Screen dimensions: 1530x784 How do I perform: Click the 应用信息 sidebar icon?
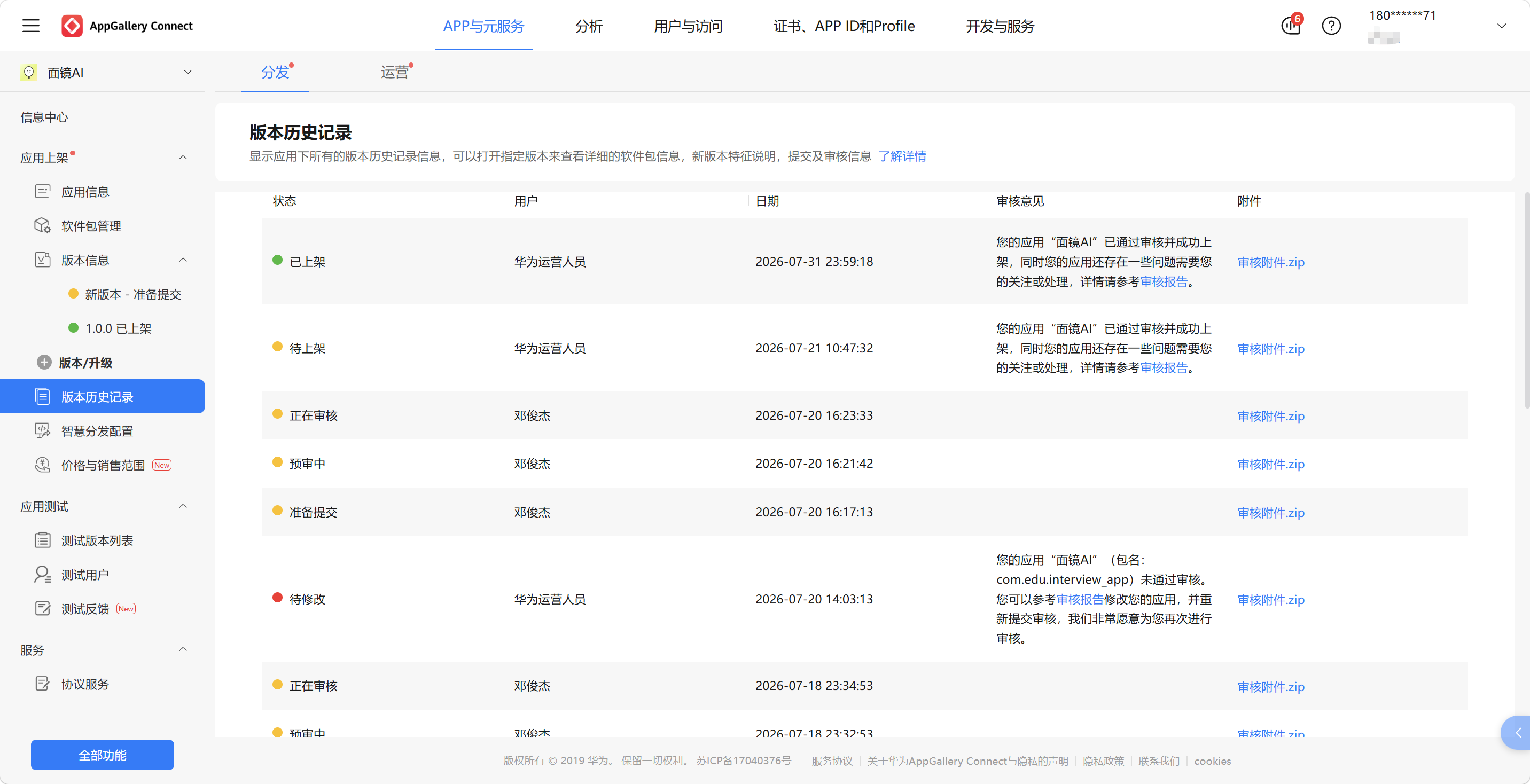pyautogui.click(x=42, y=192)
